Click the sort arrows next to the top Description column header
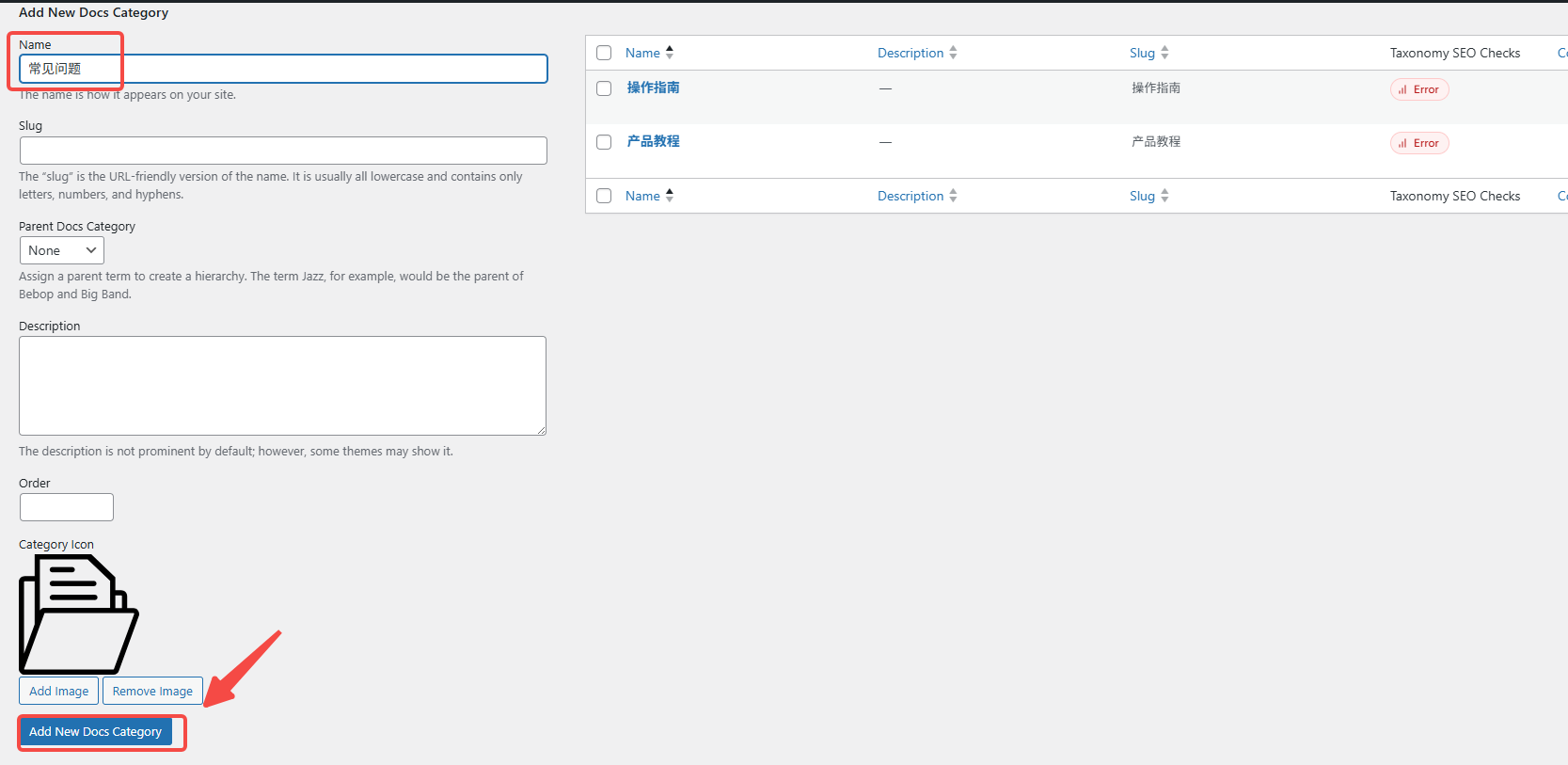The height and width of the screenshot is (765, 1568). [953, 53]
